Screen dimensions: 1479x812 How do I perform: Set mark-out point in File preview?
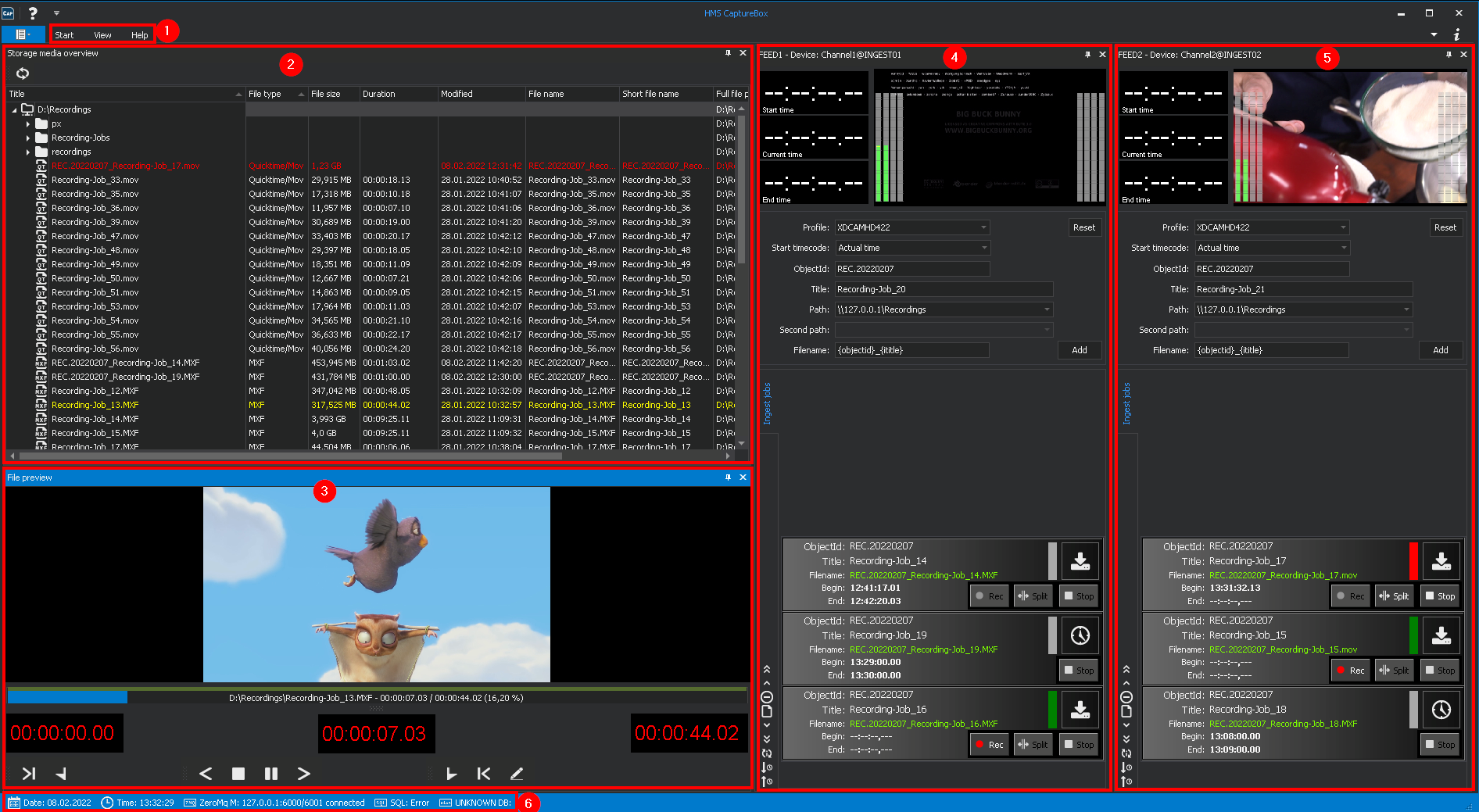pos(451,774)
